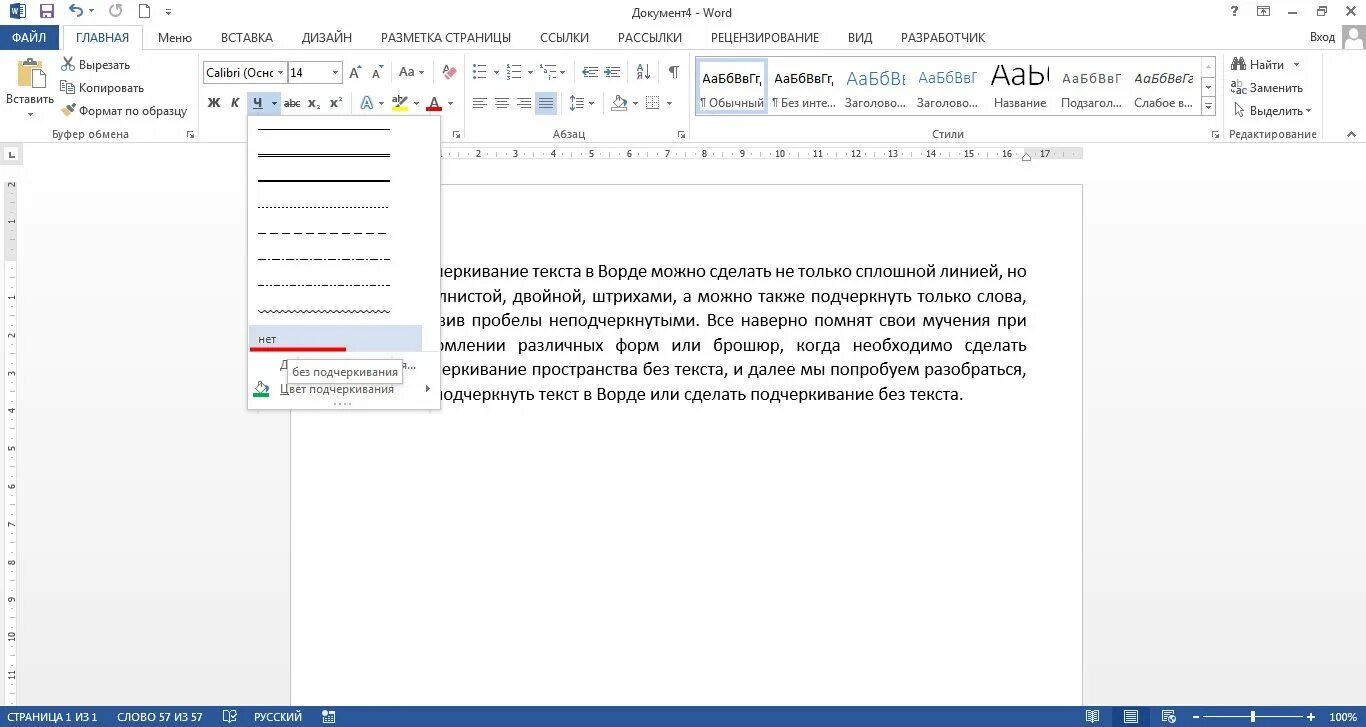1366x727 pixels.
Task: Click Выделить (Select) button
Action: [x=1272, y=111]
